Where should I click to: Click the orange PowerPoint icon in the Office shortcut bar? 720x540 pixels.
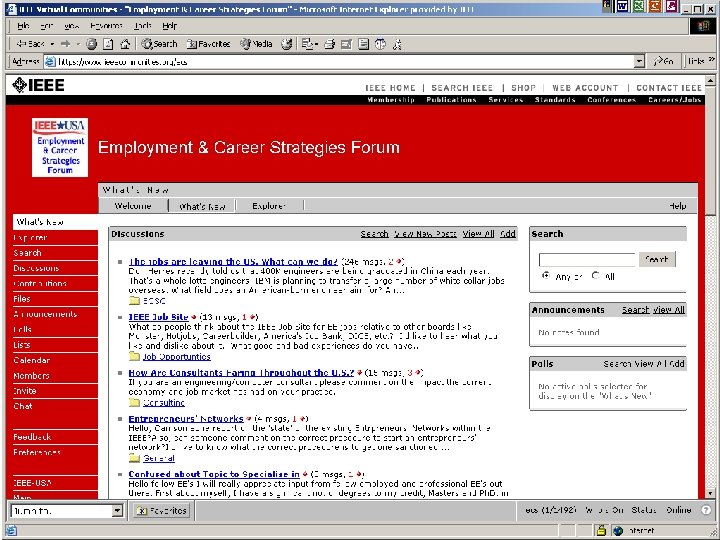[655, 6]
